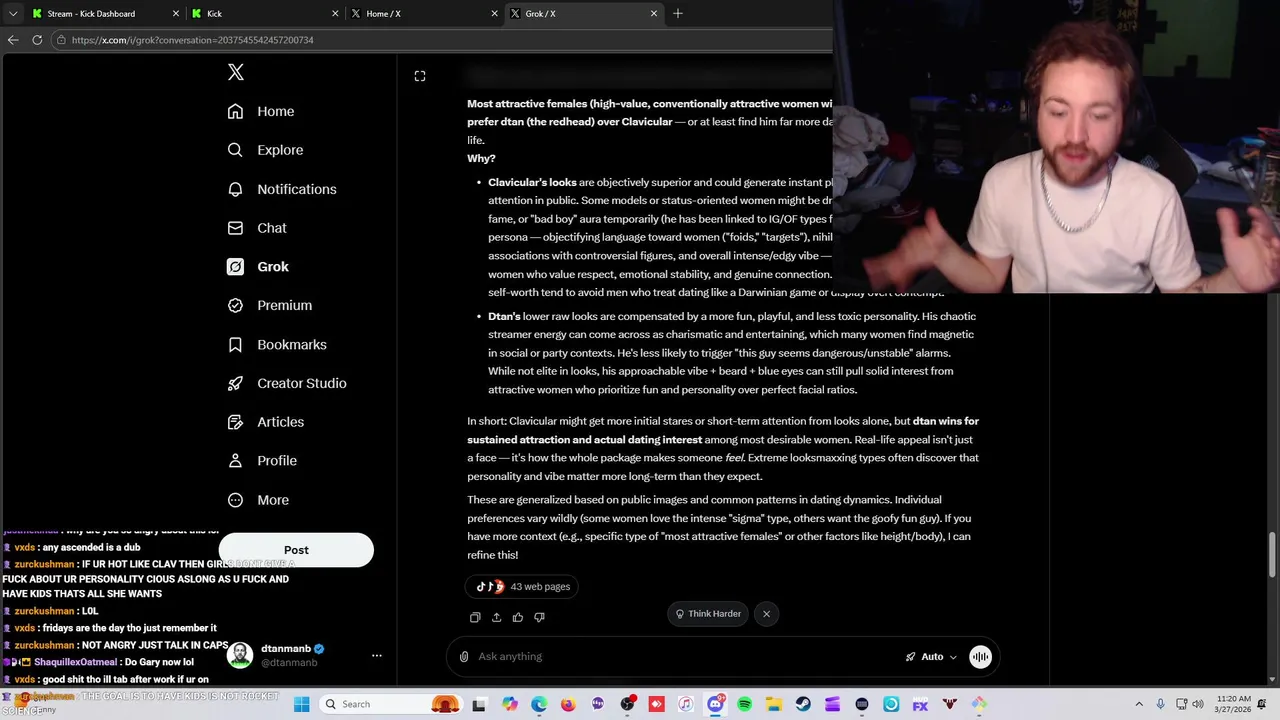Image resolution: width=1280 pixels, height=720 pixels.
Task: Open volume control in tray
Action: [1198, 704]
